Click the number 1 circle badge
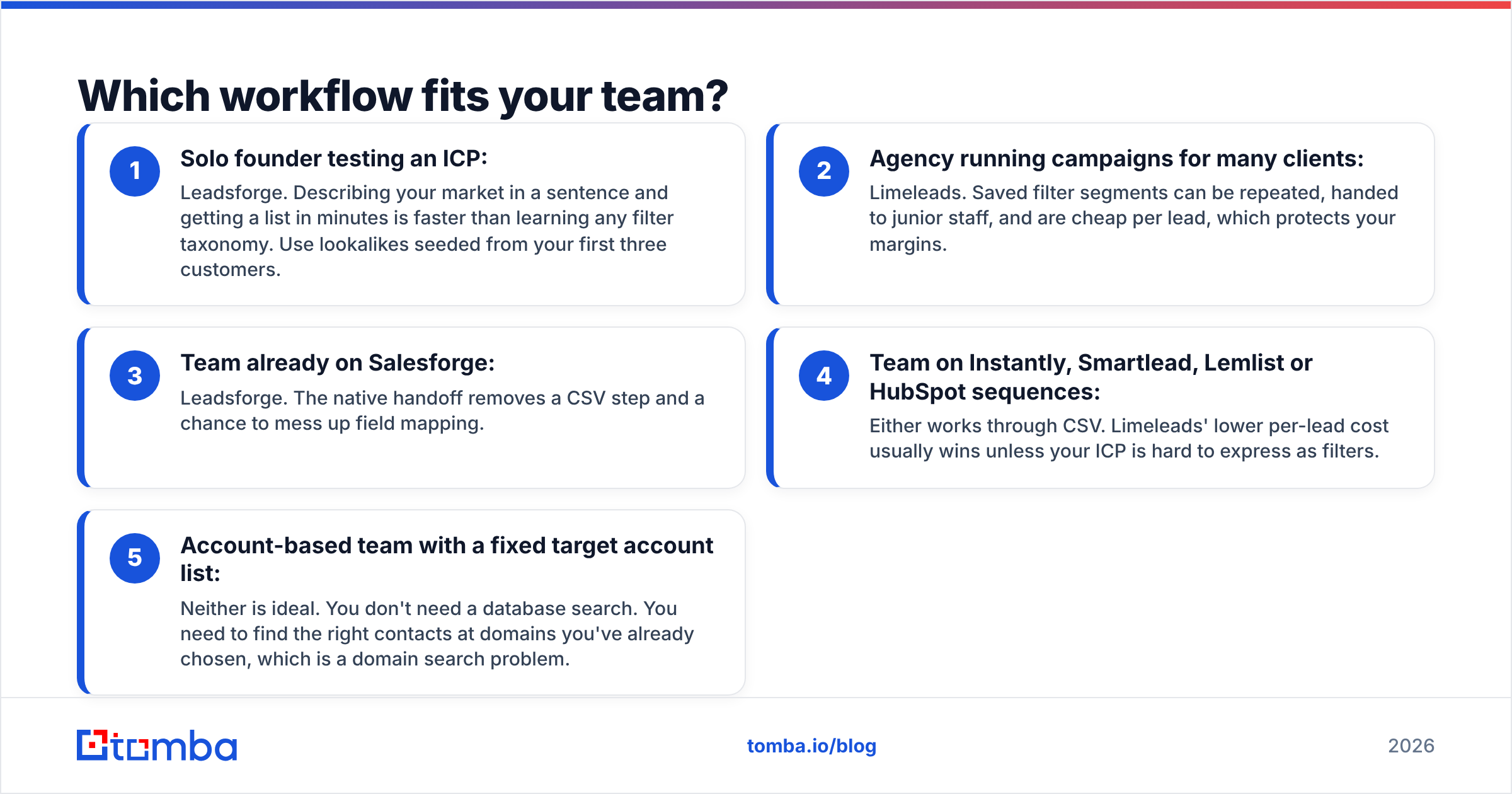Viewport: 1512px width, 794px height. 135,171
